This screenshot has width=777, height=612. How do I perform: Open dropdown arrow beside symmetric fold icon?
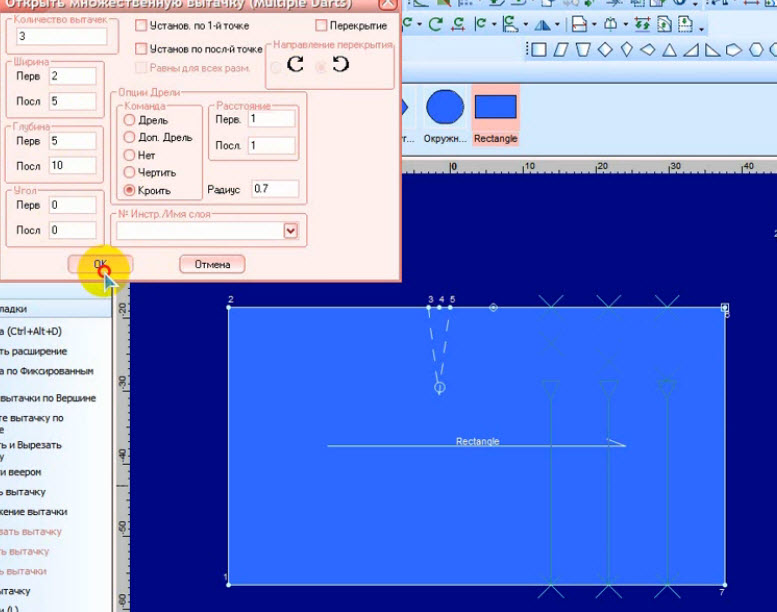[625, 24]
